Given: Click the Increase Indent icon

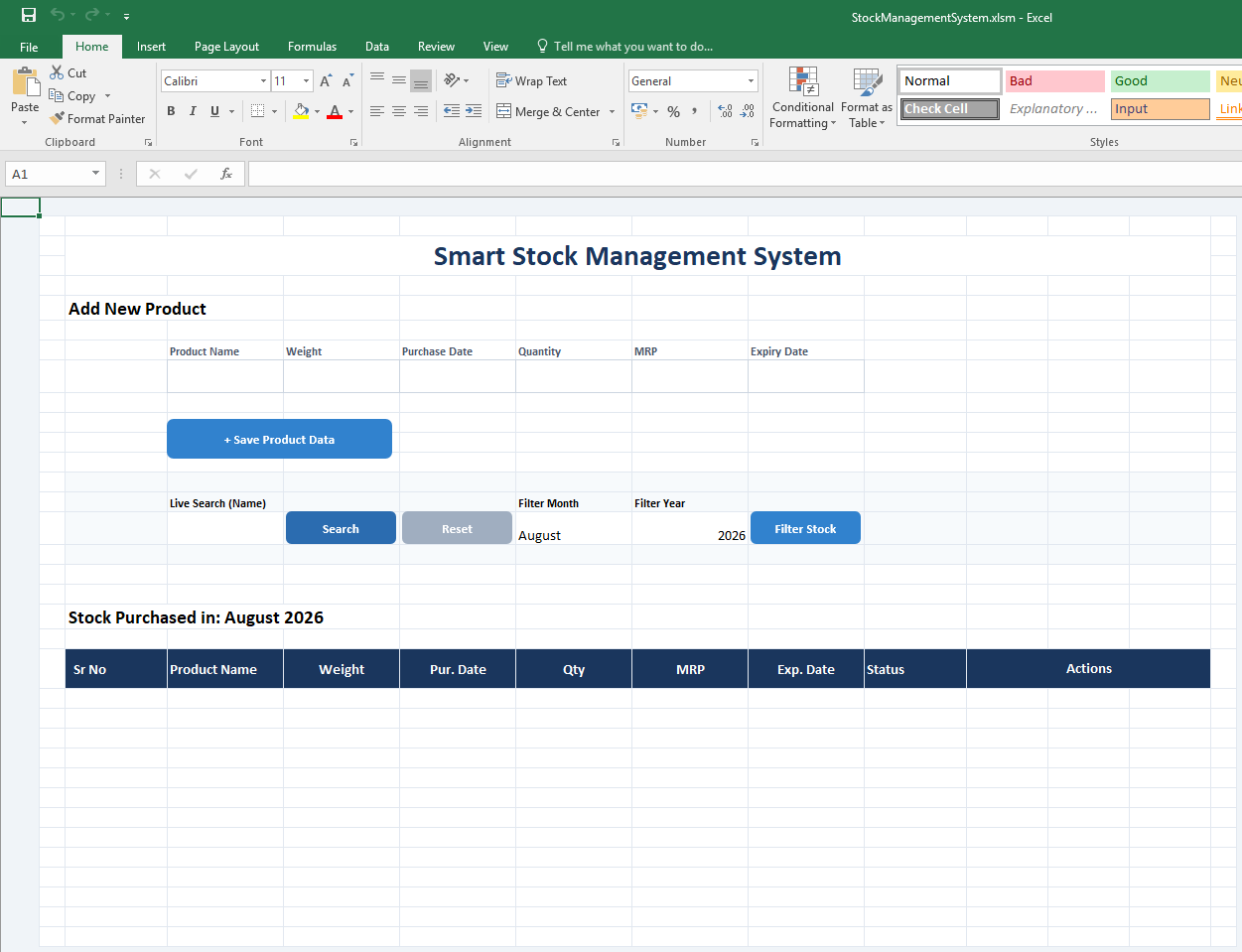Looking at the screenshot, I should click(x=474, y=111).
